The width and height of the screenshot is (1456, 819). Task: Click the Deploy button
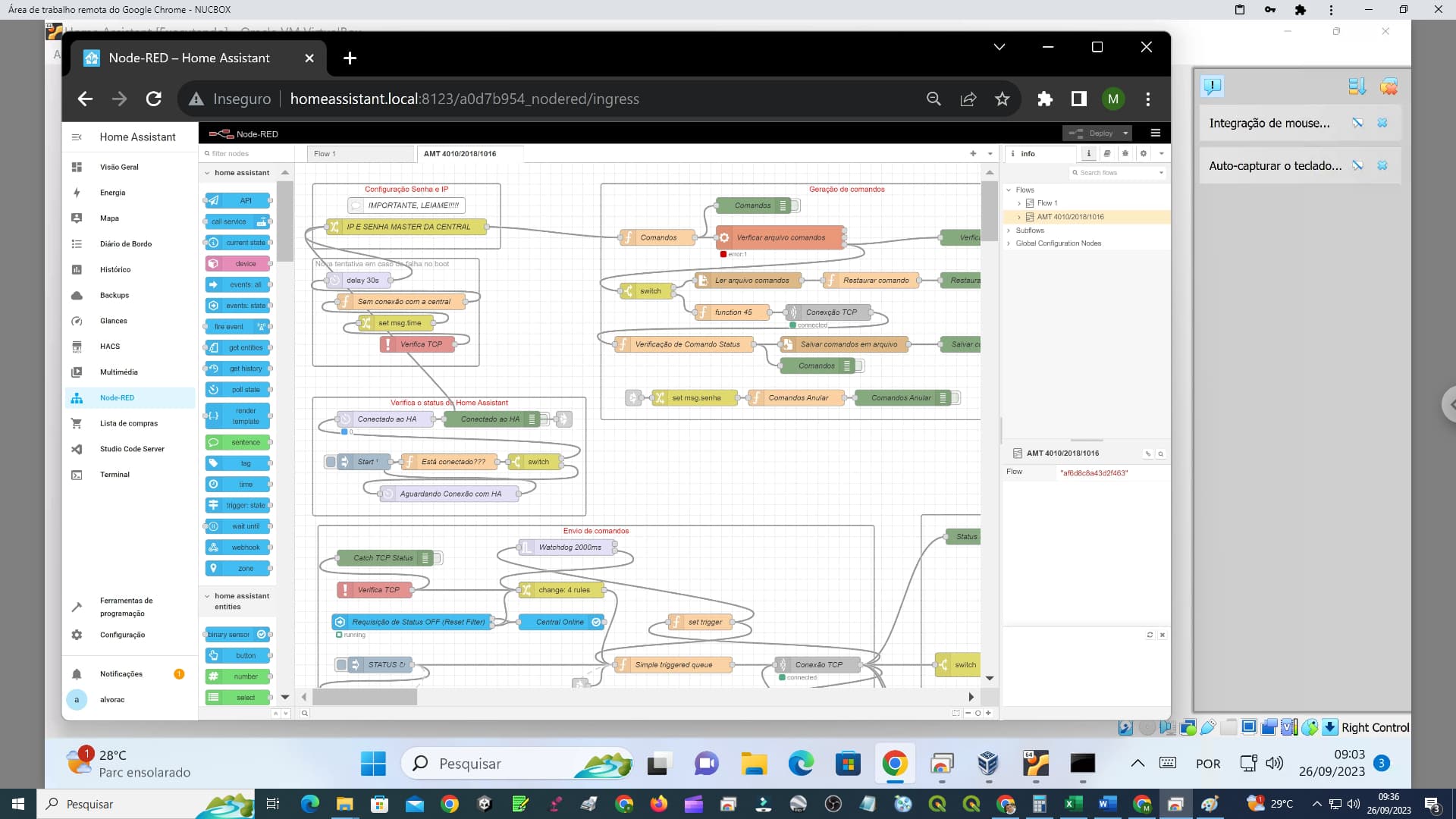tap(1090, 133)
